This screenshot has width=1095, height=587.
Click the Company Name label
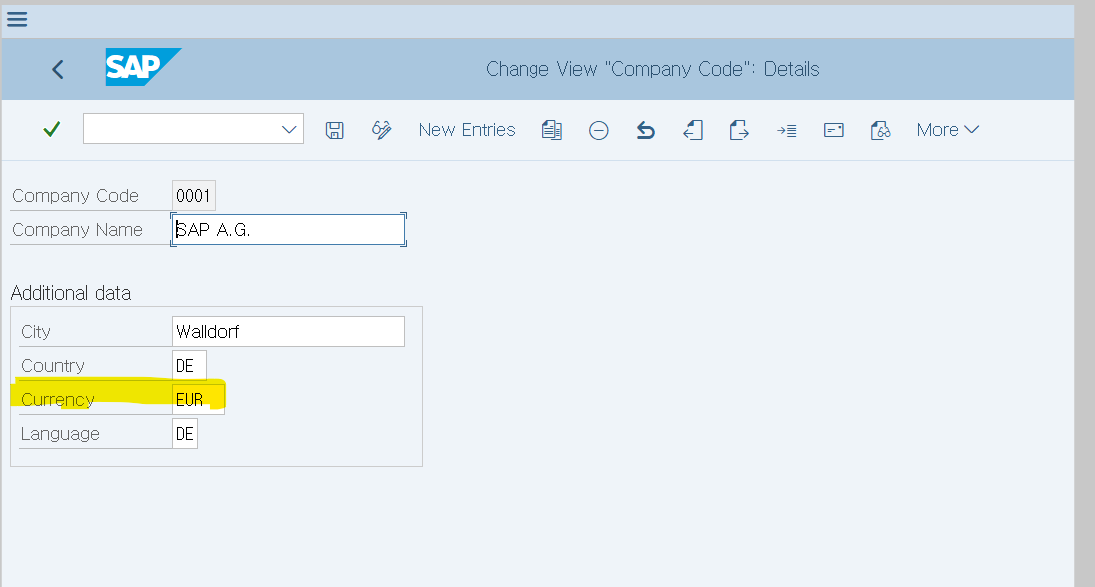click(x=78, y=230)
